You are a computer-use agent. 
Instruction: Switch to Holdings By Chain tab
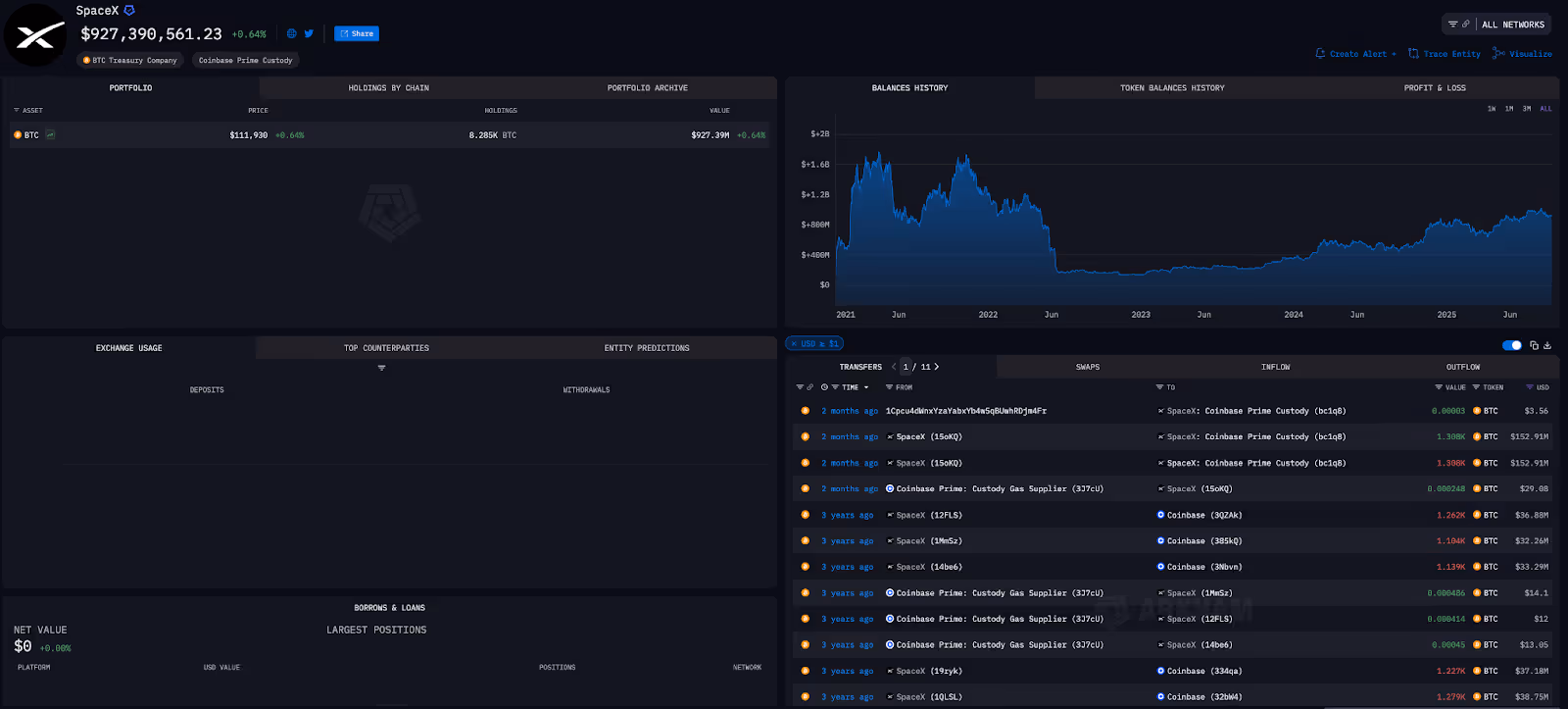tap(388, 88)
